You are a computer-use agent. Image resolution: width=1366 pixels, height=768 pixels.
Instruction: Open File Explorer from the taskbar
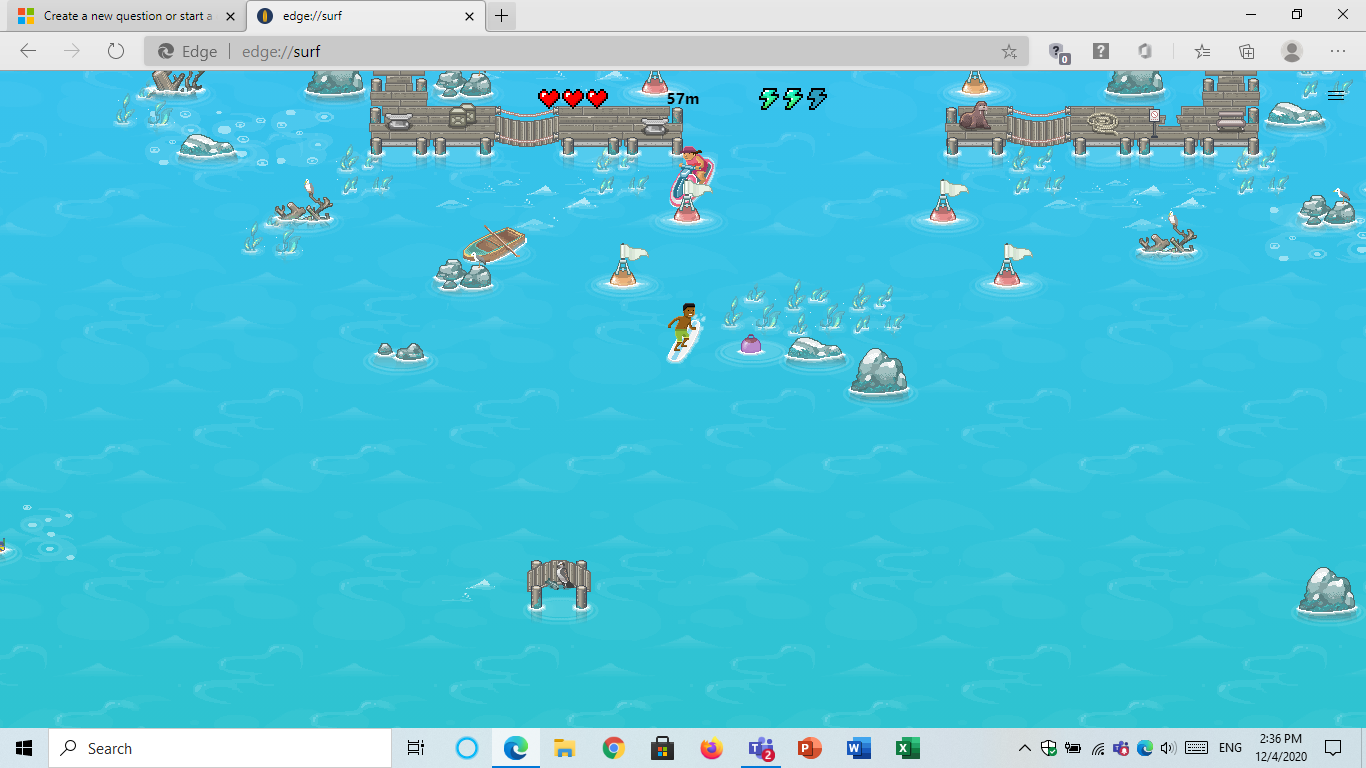coord(564,748)
